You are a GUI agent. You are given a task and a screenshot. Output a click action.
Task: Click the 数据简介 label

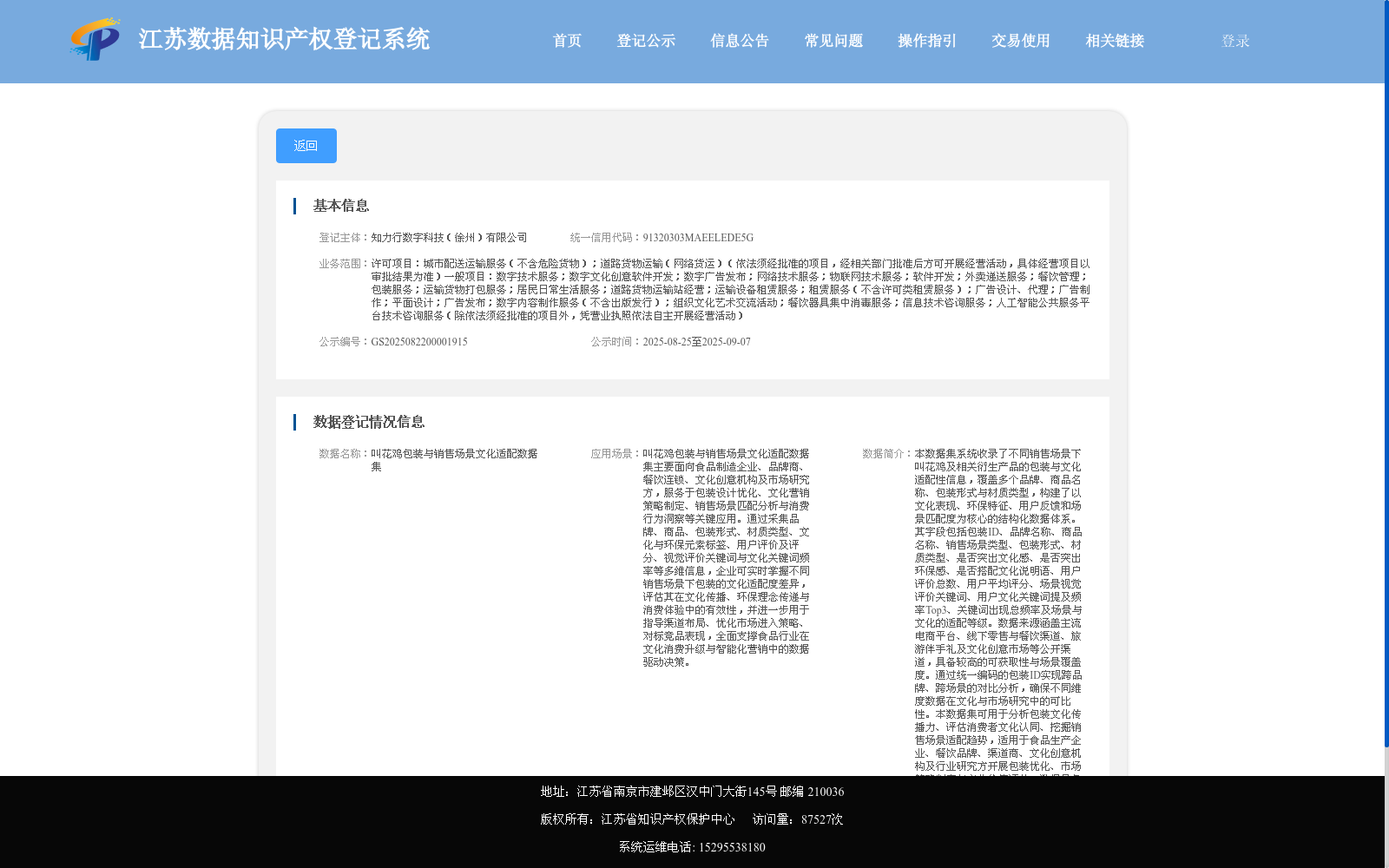tap(888, 454)
